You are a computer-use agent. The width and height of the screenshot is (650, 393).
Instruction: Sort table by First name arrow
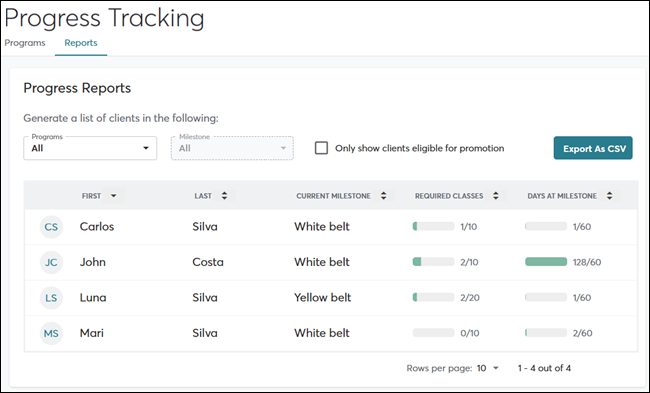point(114,196)
